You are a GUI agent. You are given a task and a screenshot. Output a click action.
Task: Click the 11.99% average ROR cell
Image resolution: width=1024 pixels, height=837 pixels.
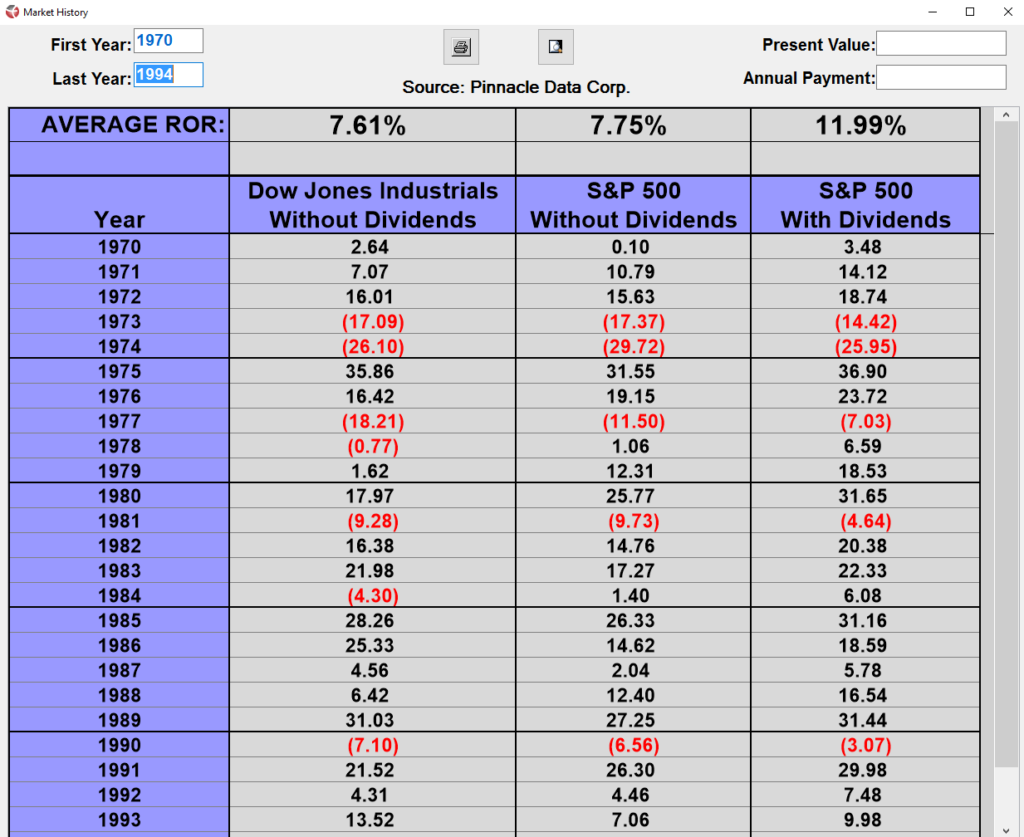[865, 126]
